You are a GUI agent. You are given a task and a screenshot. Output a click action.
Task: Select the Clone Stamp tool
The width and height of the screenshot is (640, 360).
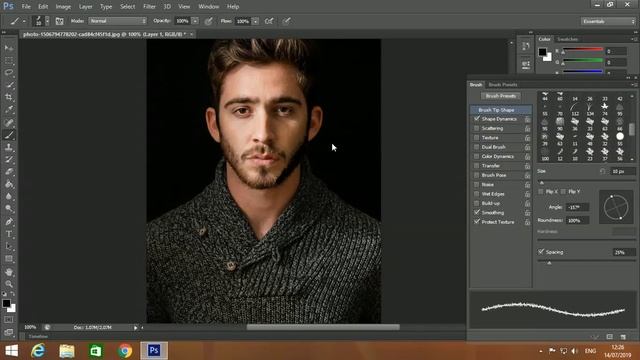click(9, 147)
